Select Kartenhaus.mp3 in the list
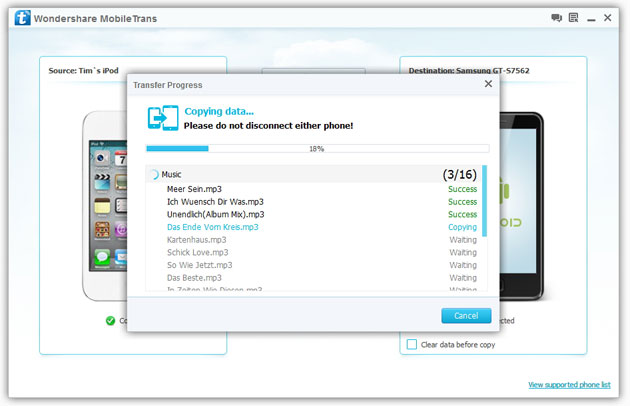Screen dimensions: 630x406 coord(196,240)
